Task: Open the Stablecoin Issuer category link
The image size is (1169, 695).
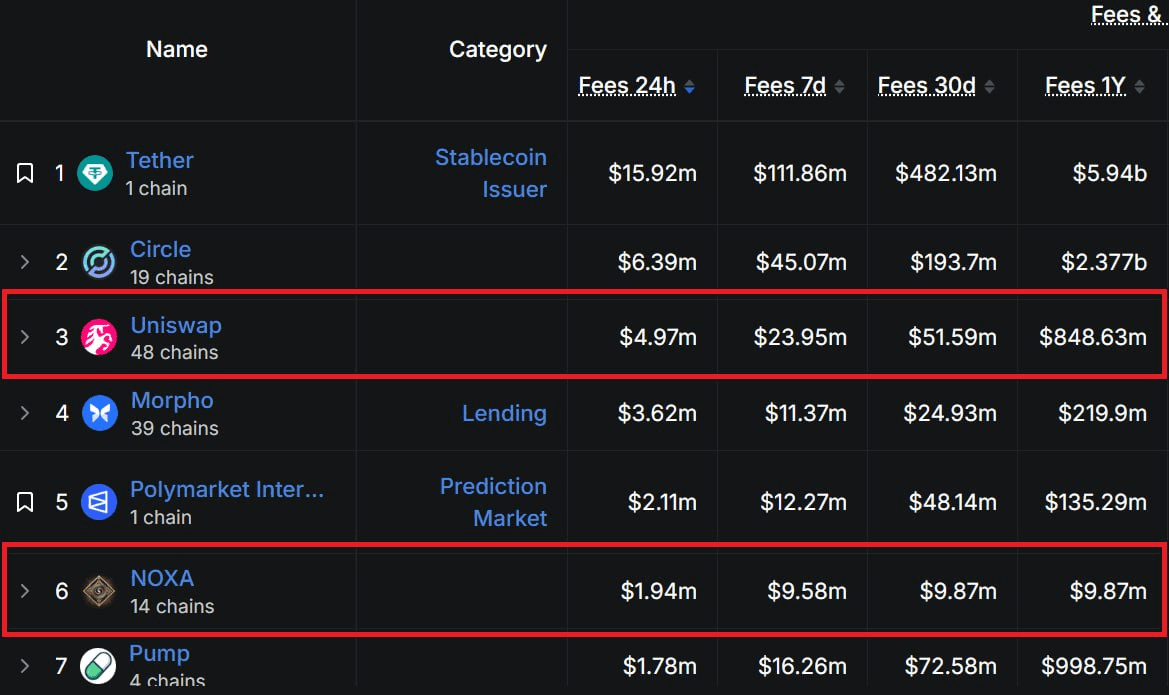Action: 491,173
